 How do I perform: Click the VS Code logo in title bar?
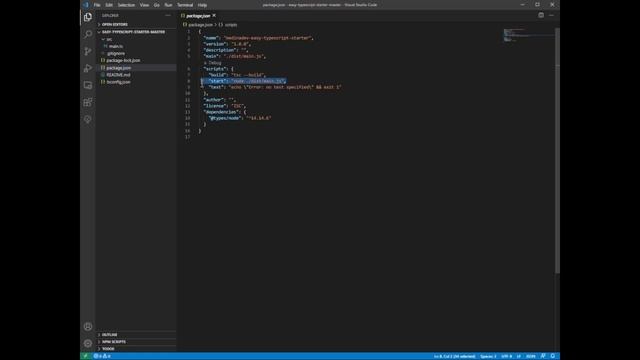[86, 5]
